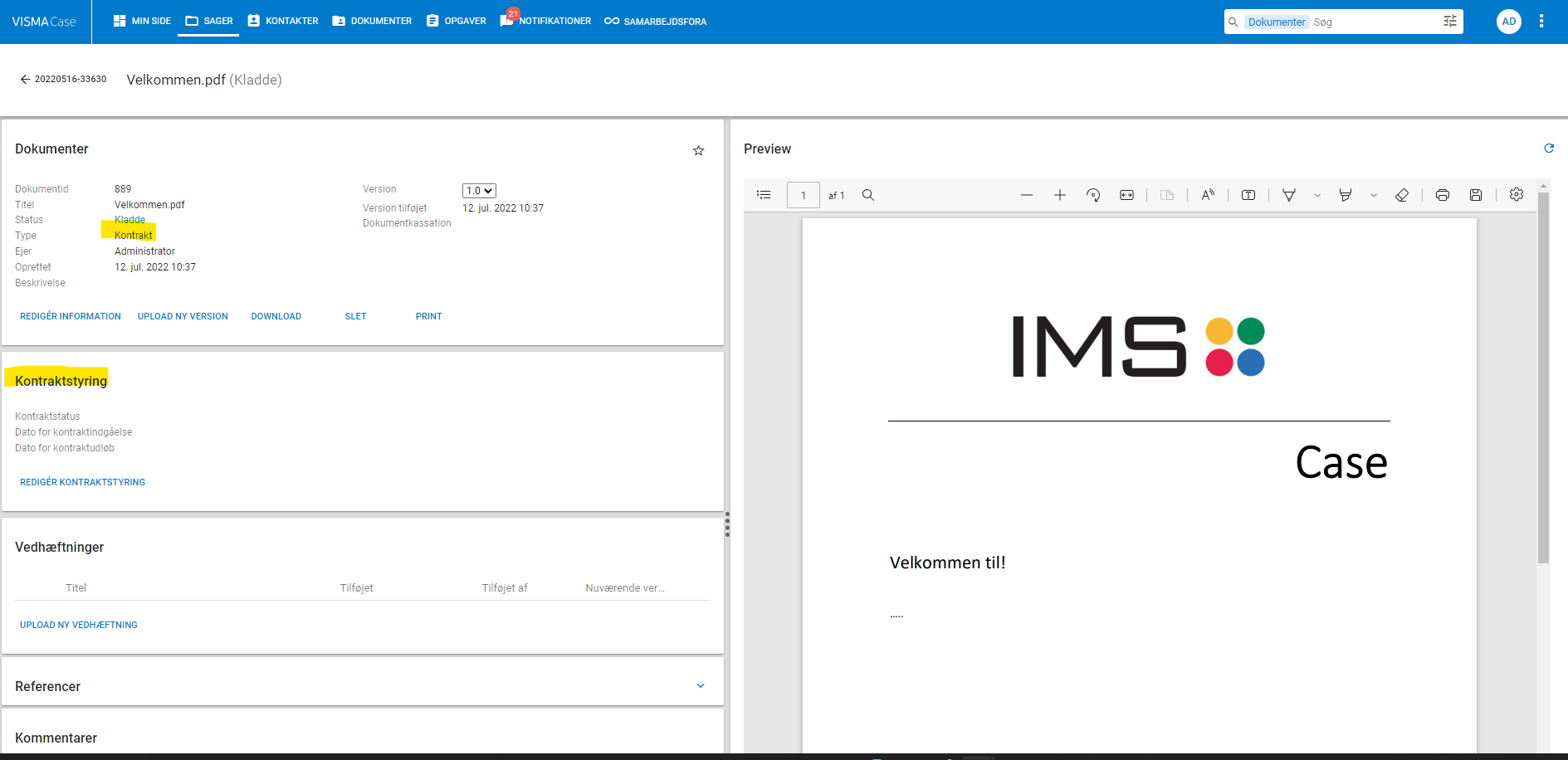Start Read aloud in the PDF toolbar
1568x760 pixels.
pyautogui.click(x=1208, y=195)
